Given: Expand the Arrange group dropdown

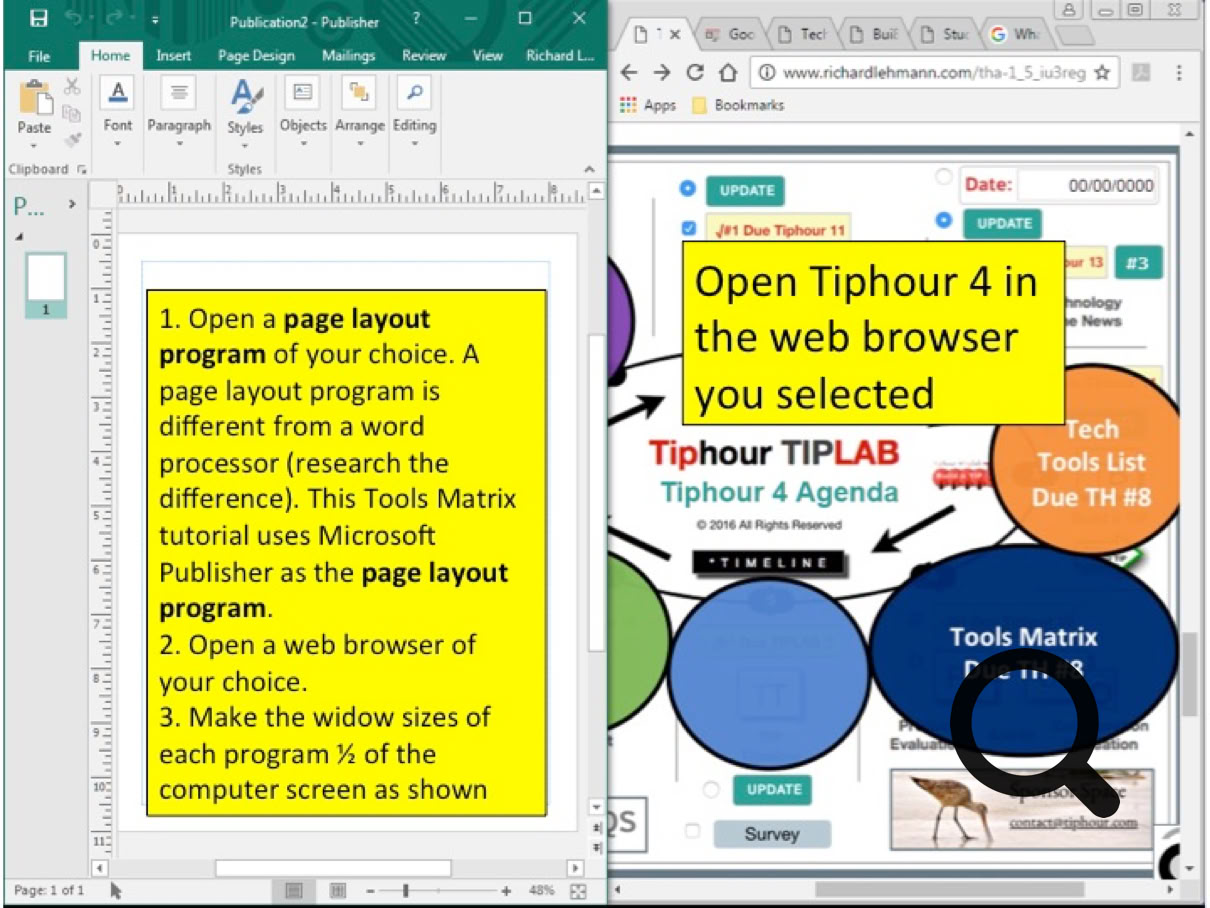Looking at the screenshot, I should tap(360, 112).
